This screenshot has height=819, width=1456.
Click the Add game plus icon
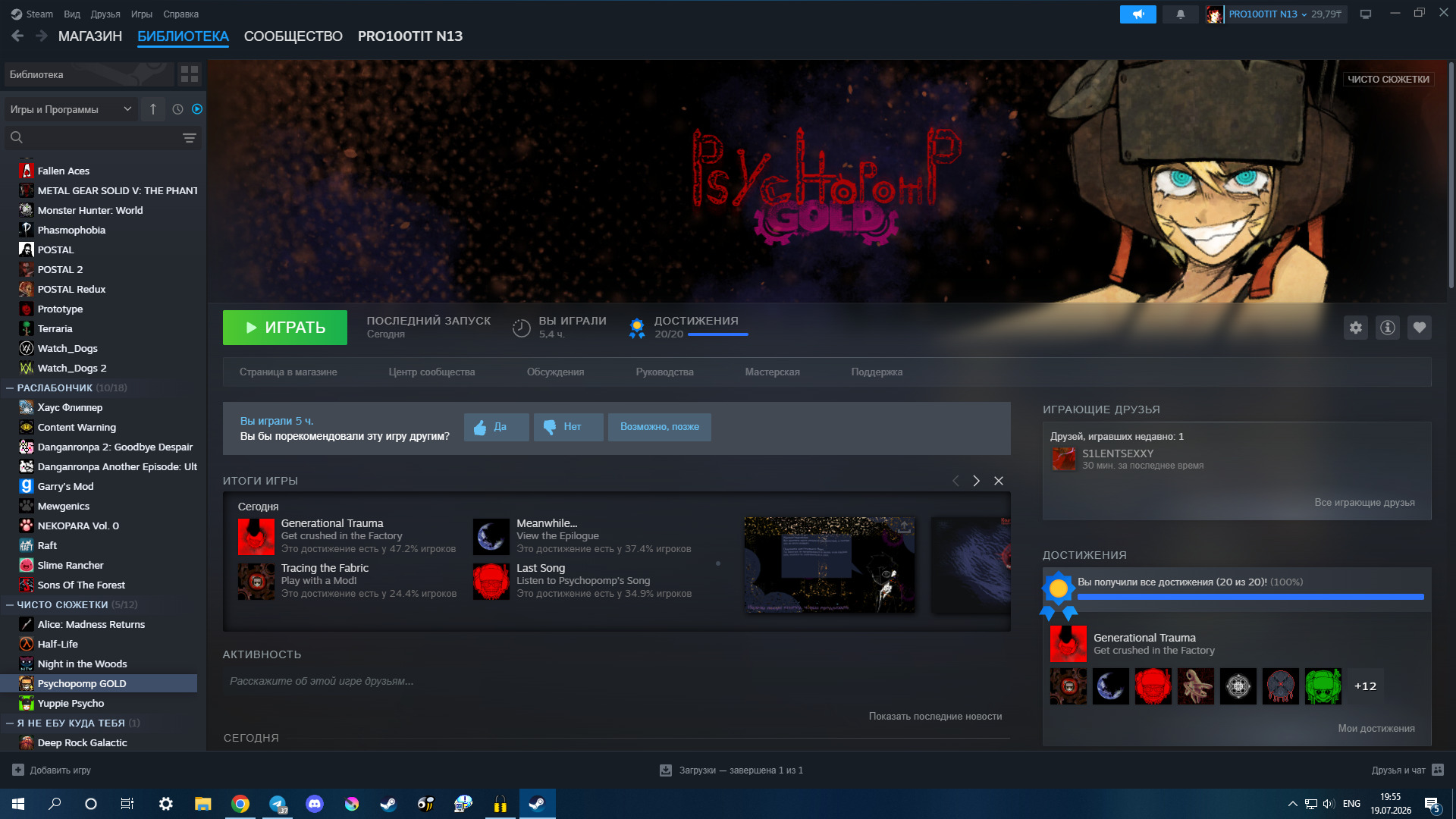(x=18, y=770)
